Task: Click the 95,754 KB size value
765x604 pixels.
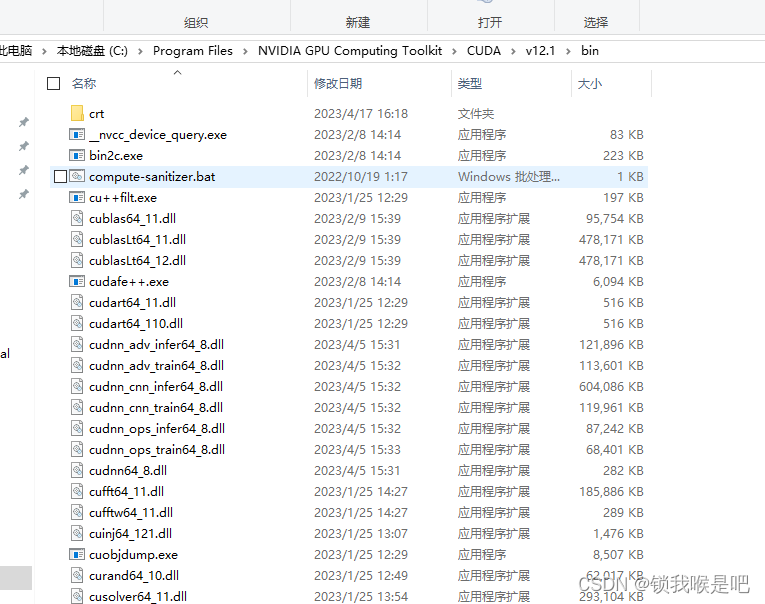Action: coord(614,219)
